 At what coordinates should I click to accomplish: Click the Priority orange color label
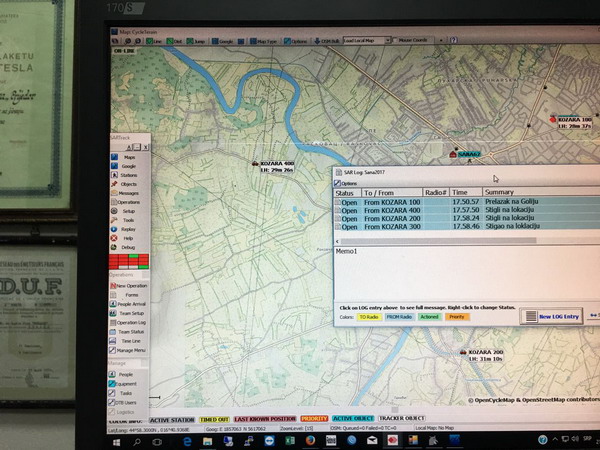pyautogui.click(x=457, y=317)
